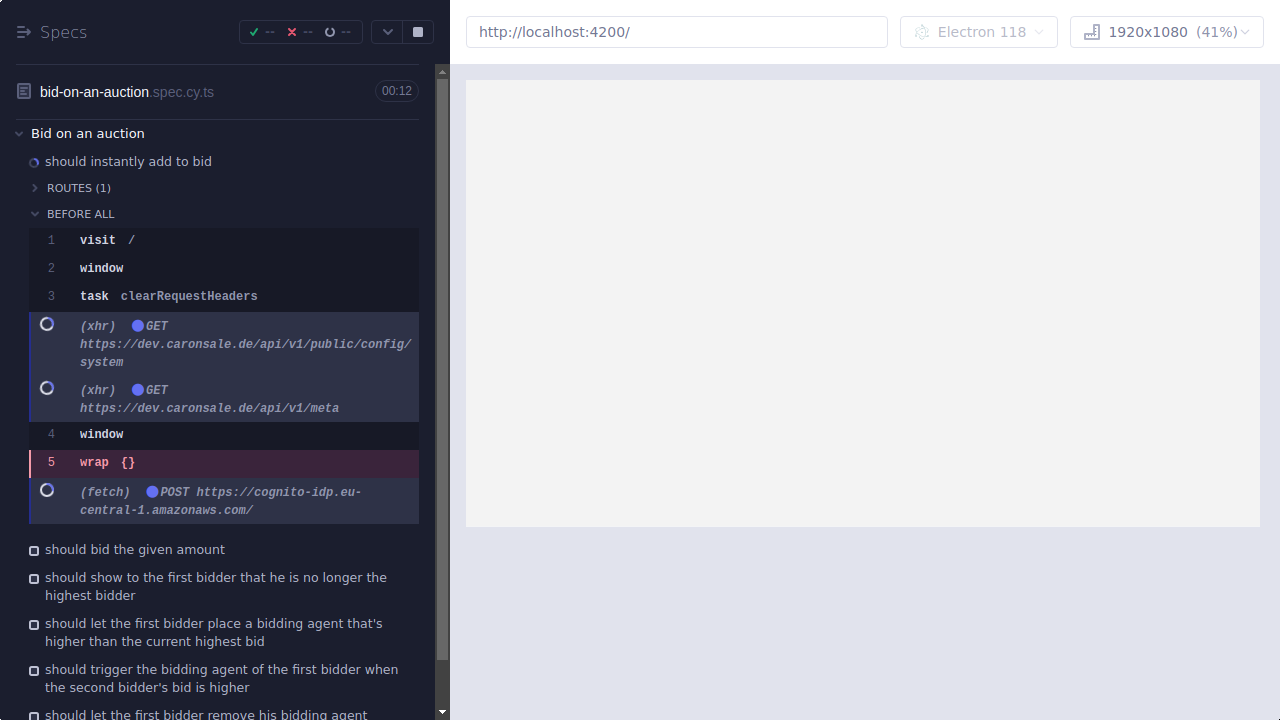Click inside the localhost:4200 URL field
Screen dimensions: 1280x720
676,31
